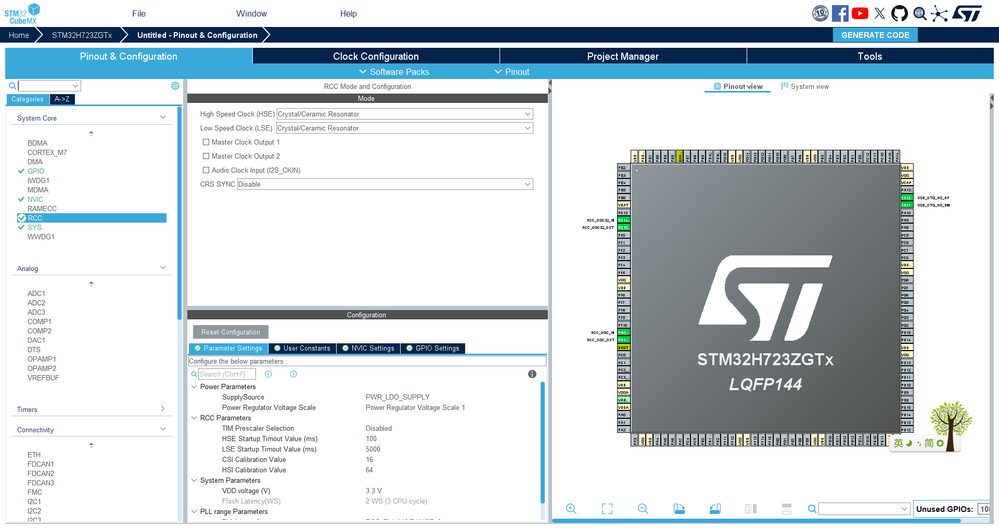
Task: Click the Facebook icon
Action: pyautogui.click(x=840, y=13)
